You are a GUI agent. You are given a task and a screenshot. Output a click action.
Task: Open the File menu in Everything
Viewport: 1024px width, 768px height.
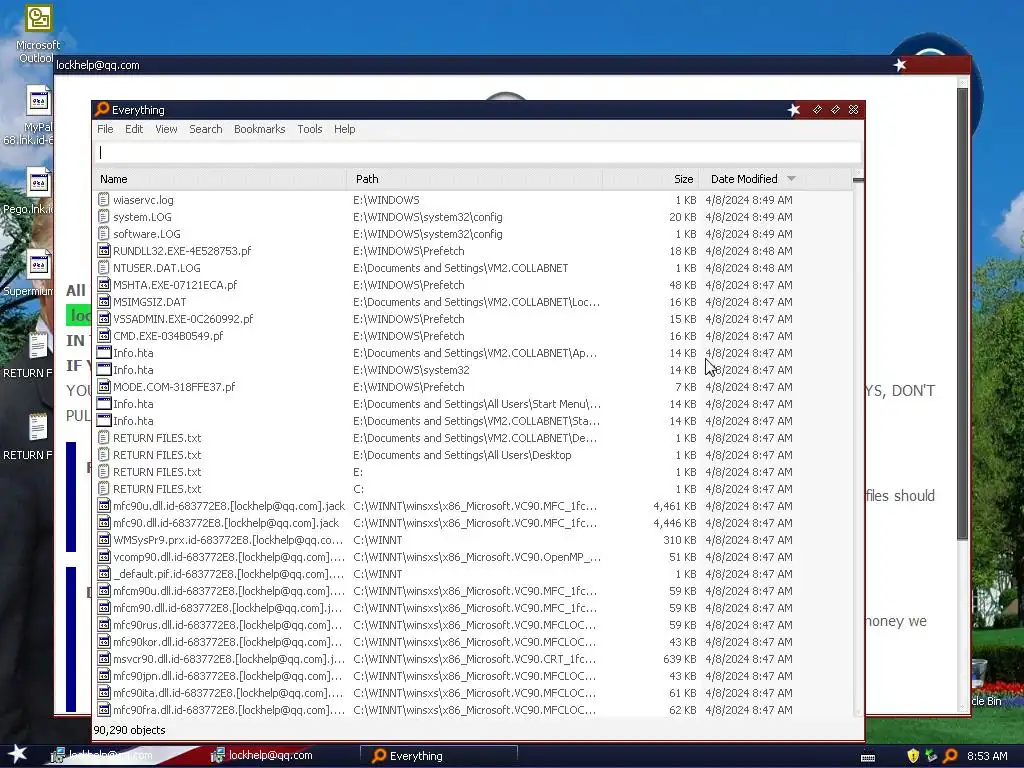pyautogui.click(x=105, y=129)
